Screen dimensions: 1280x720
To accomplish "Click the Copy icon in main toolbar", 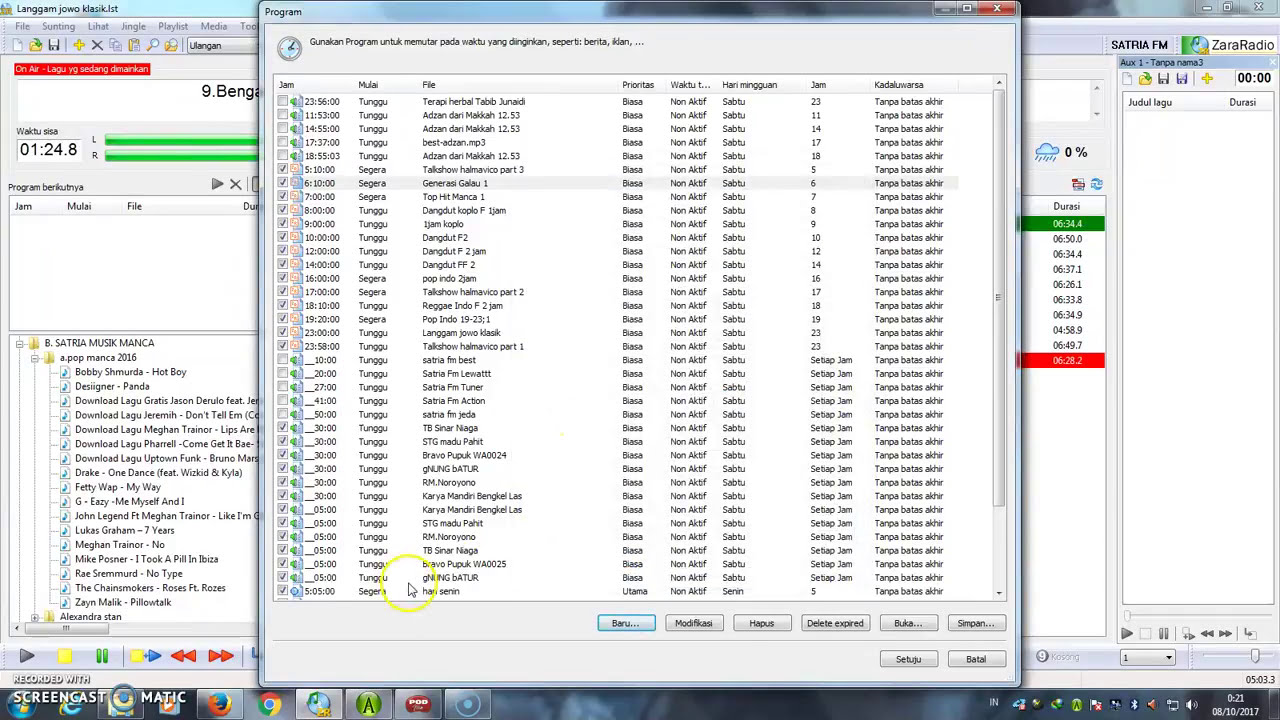I will 115,45.
